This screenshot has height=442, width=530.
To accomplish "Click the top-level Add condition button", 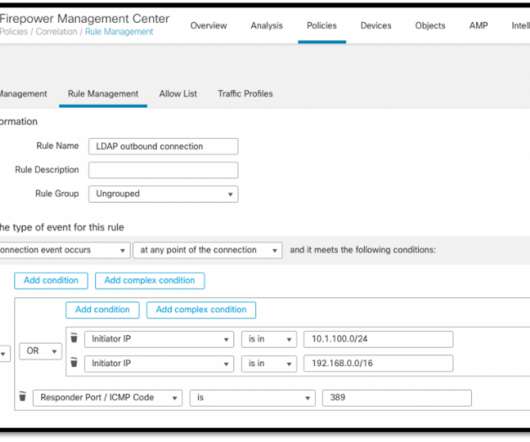I will [51, 280].
